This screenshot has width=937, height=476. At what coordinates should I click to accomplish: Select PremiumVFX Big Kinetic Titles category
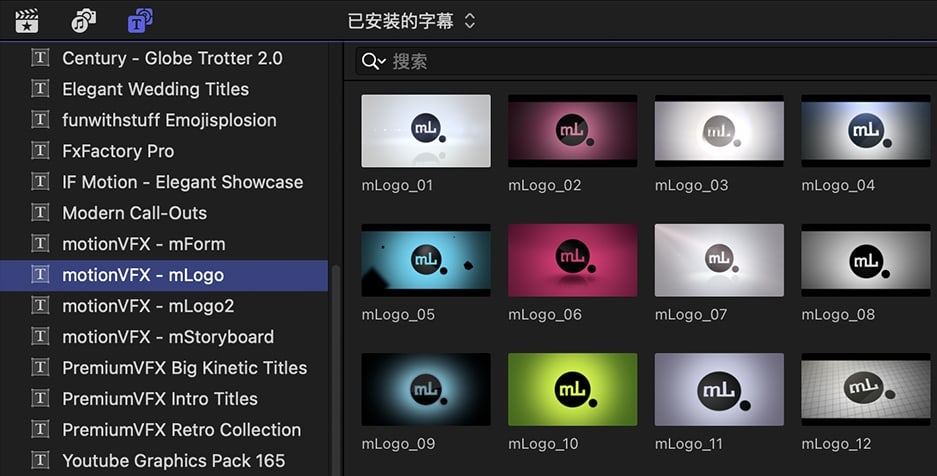tap(164, 368)
